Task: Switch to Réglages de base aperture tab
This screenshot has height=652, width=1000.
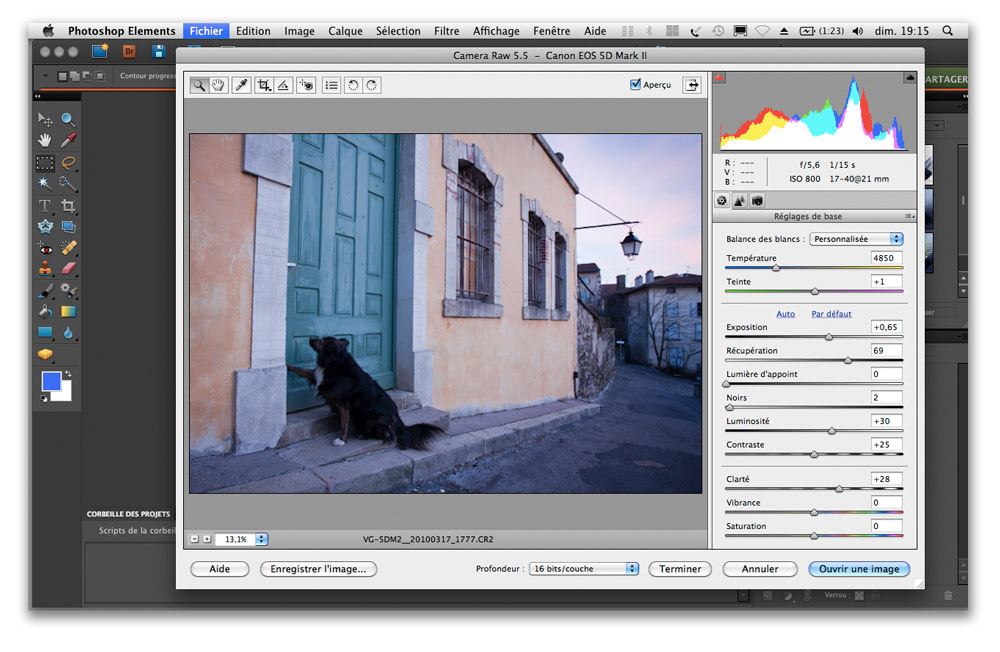Action: [721, 200]
